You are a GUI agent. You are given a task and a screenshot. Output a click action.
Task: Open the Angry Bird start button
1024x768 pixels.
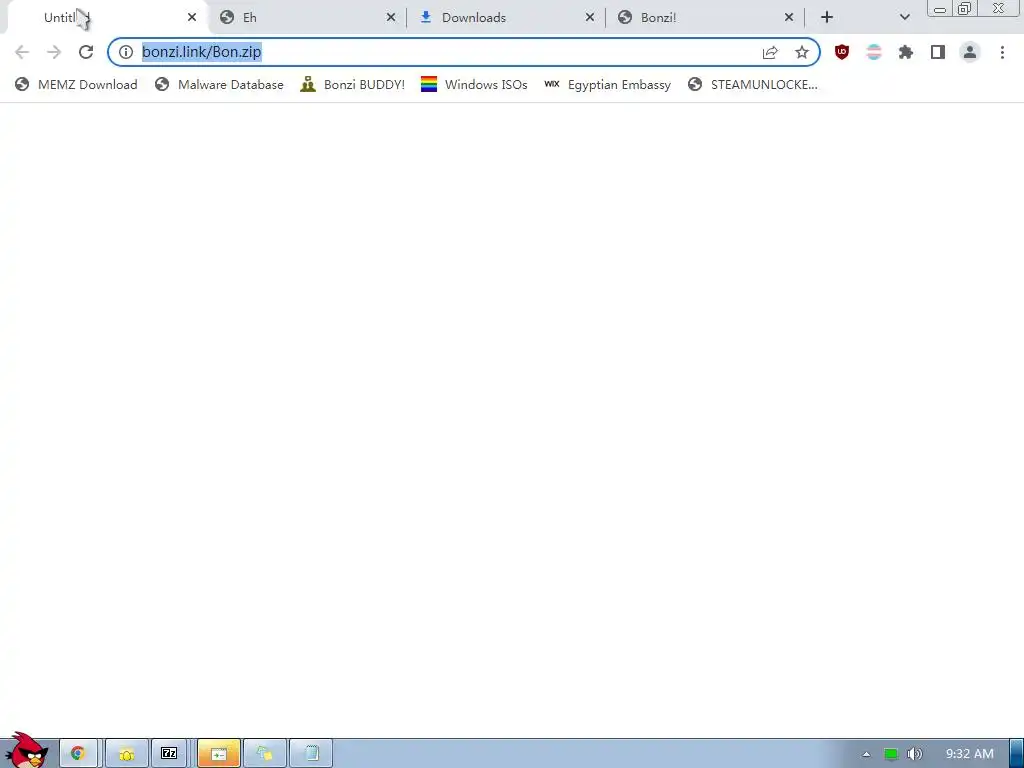tap(27, 750)
